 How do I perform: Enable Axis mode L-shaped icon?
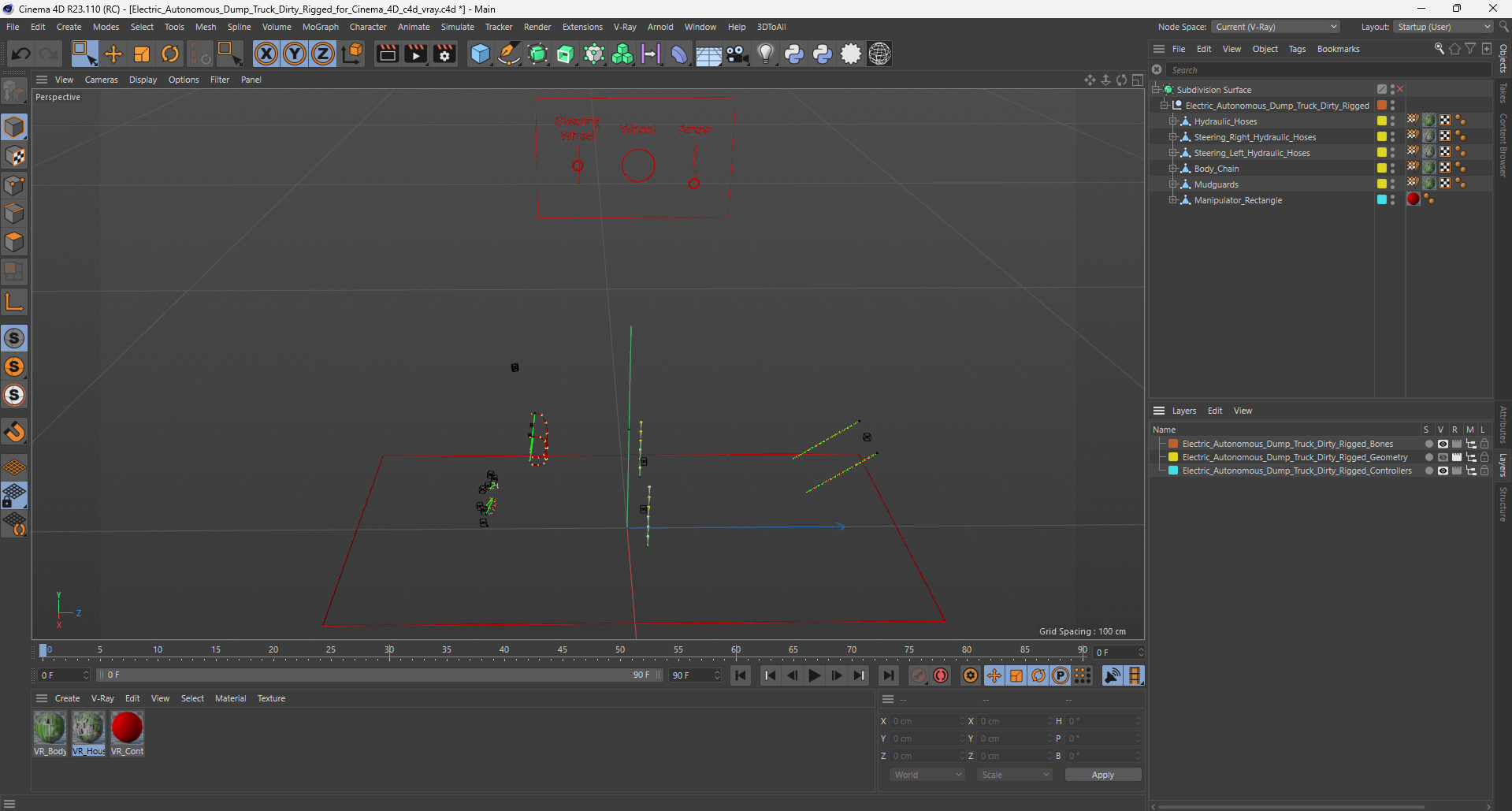[x=14, y=302]
